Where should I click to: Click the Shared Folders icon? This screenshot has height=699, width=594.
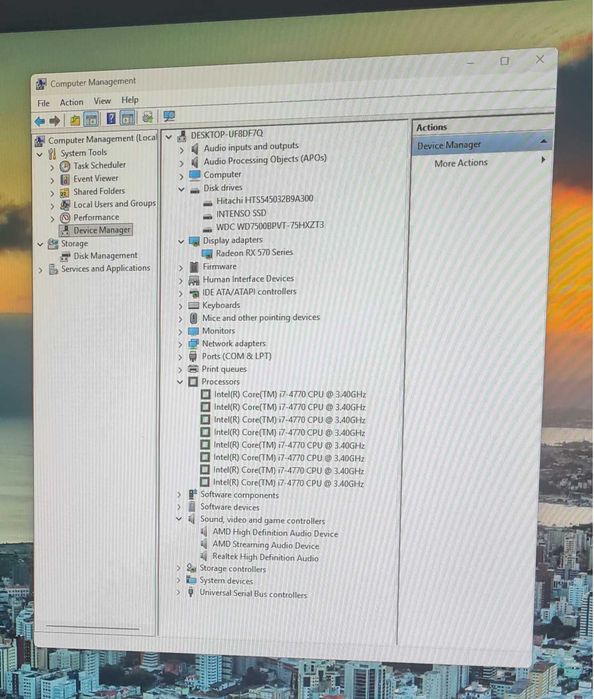[65, 192]
